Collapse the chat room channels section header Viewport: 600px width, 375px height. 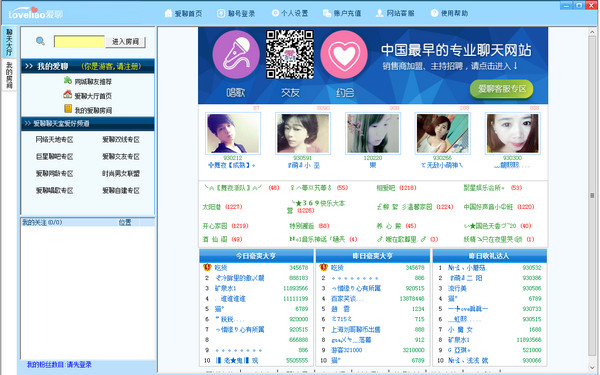88,123
